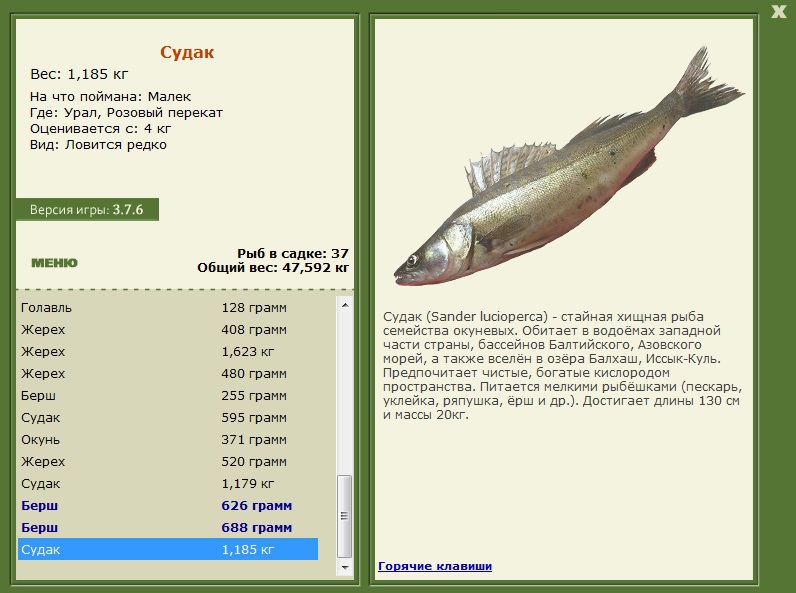Screen dimensions: 796x593
Task: Click the Вид: Ловится редко line
Action: 98,145
